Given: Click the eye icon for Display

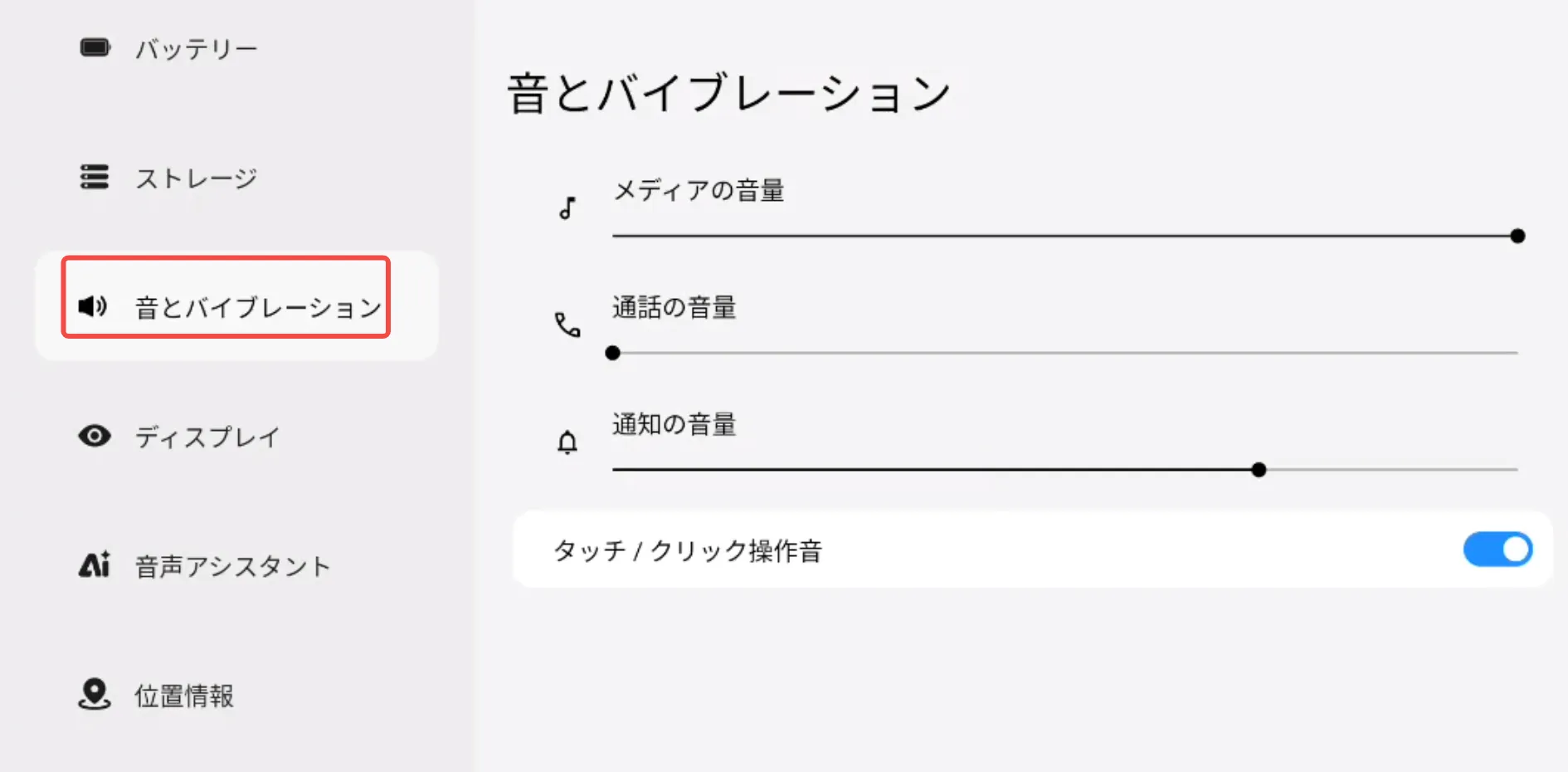Looking at the screenshot, I should (x=95, y=436).
